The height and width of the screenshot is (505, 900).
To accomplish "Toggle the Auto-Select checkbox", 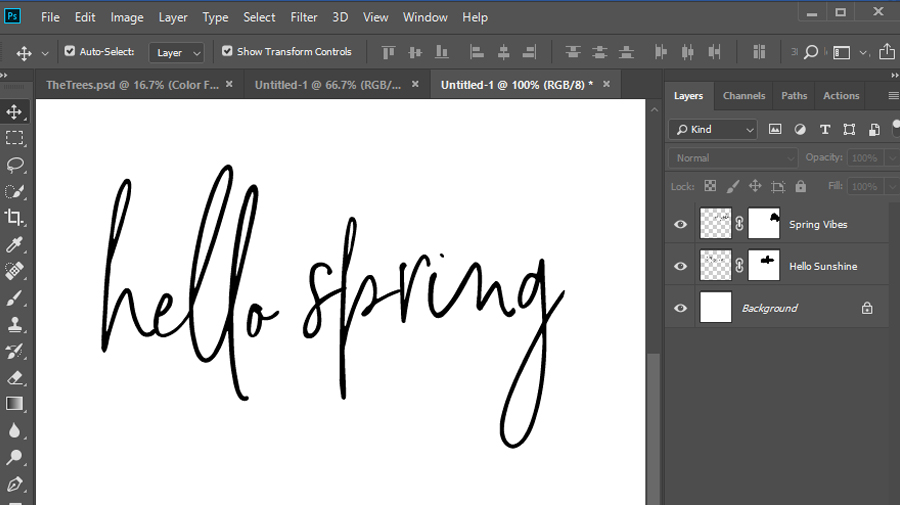I will click(69, 51).
